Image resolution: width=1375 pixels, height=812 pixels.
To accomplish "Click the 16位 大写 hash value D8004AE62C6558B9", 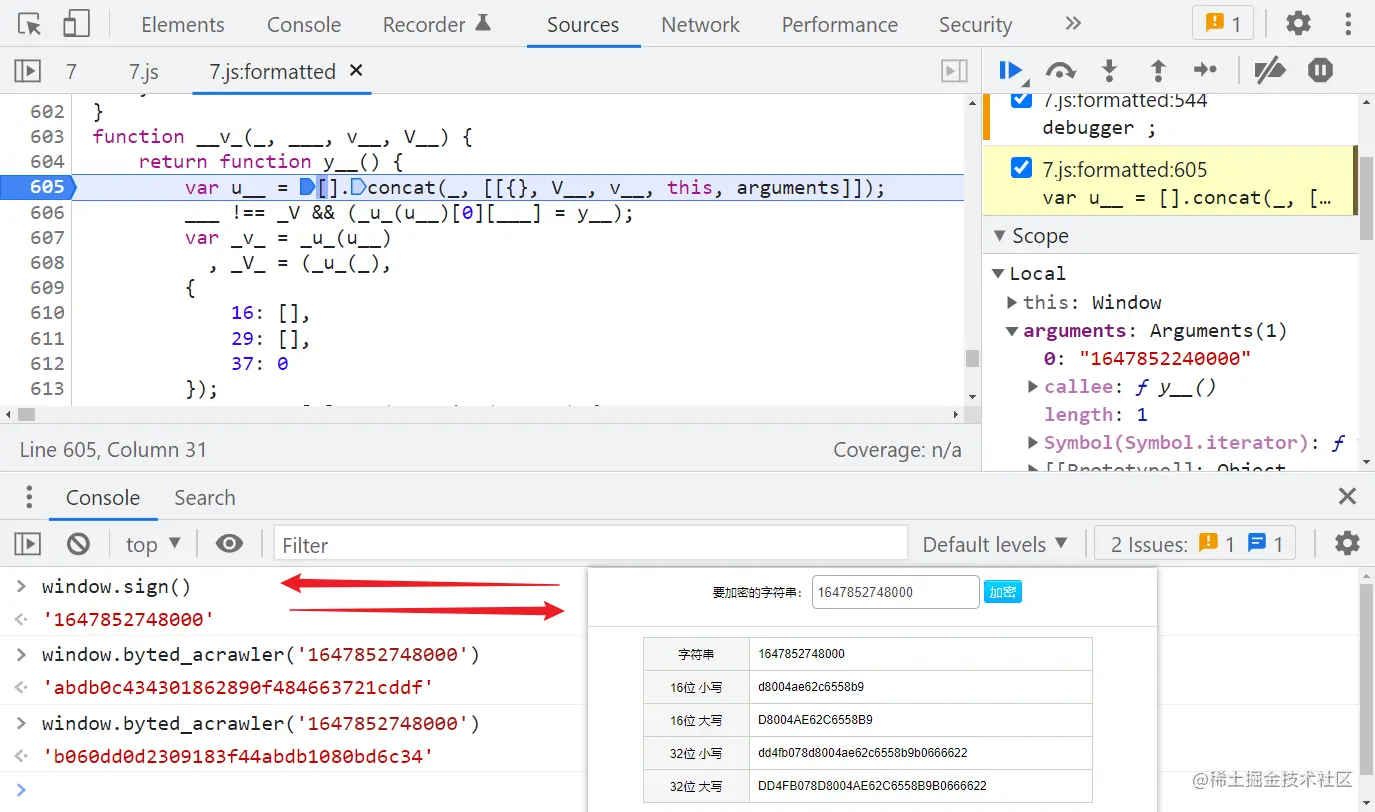I will coord(815,720).
